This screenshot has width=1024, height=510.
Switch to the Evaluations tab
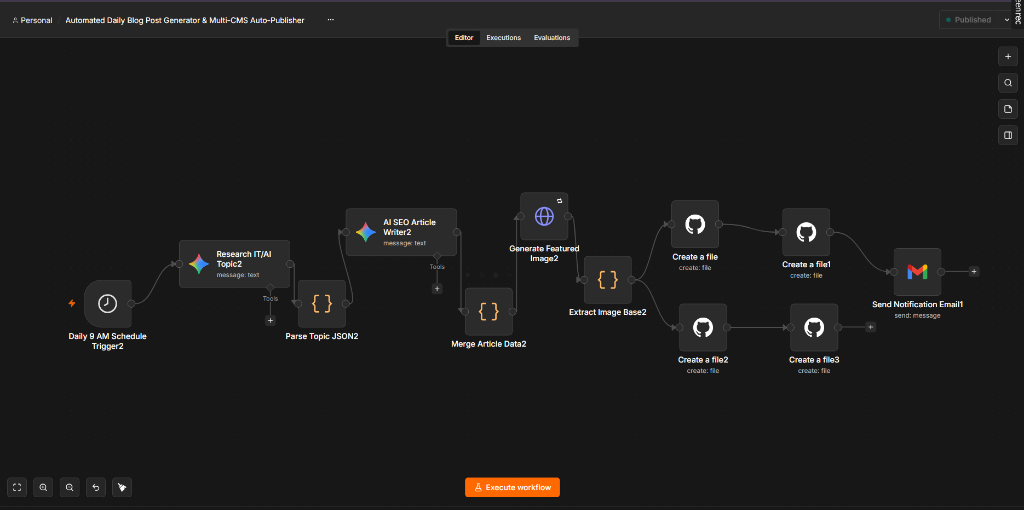click(x=552, y=38)
